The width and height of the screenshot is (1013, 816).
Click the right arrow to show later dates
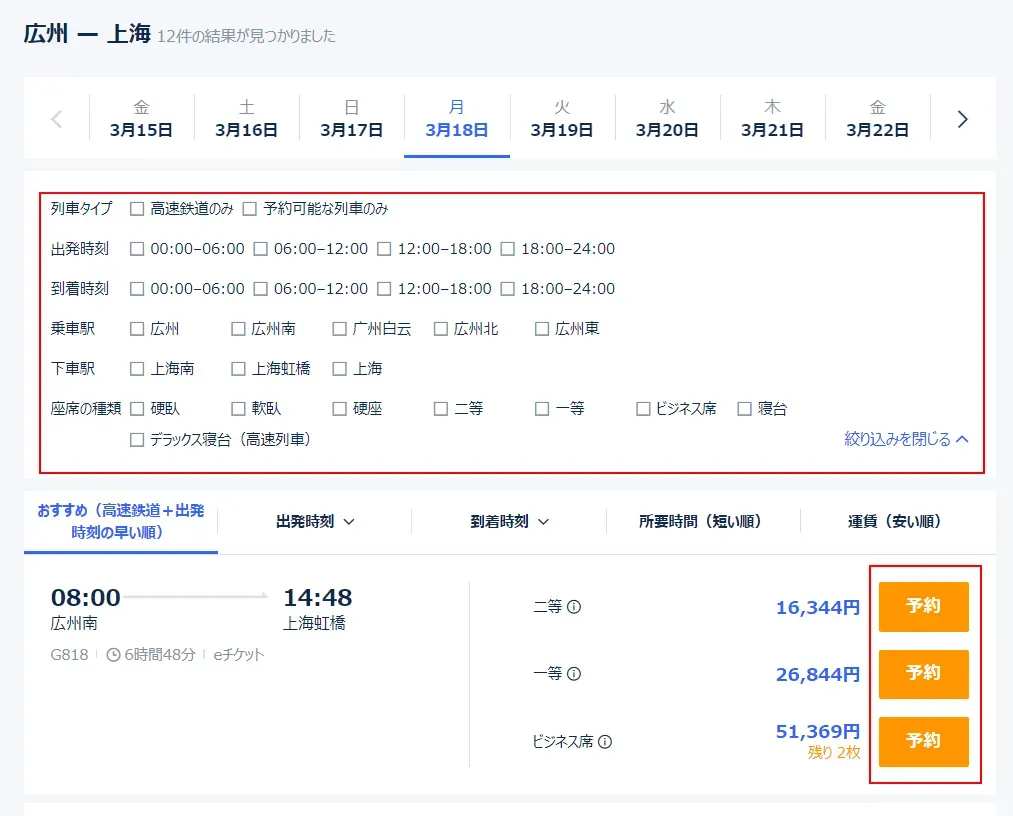961,118
